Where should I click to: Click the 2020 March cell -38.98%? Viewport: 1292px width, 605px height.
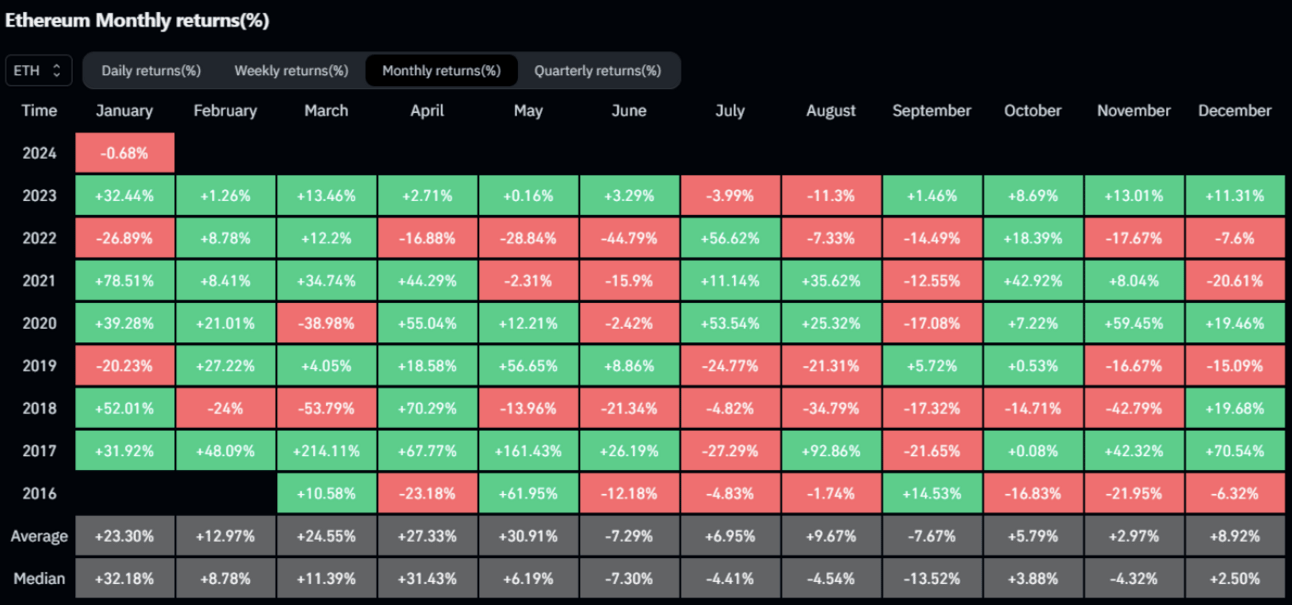click(326, 323)
